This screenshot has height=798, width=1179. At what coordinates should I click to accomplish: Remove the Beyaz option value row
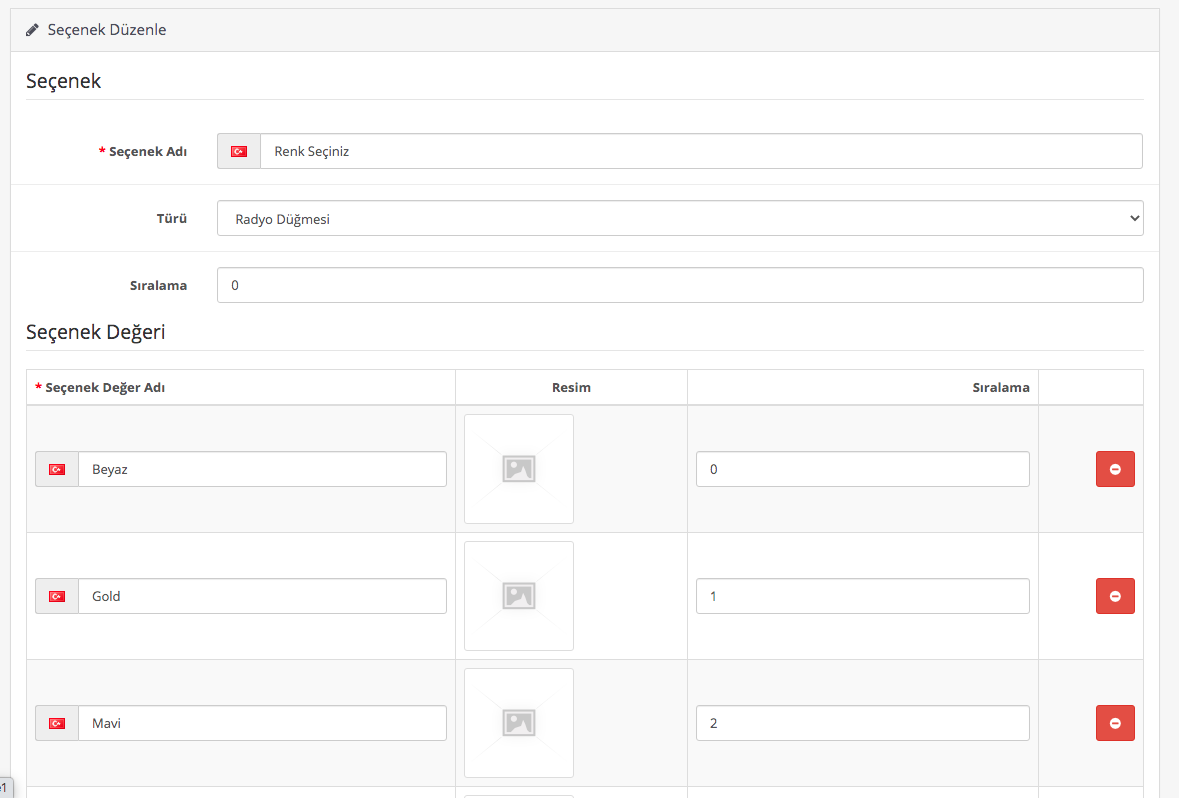(x=1115, y=469)
